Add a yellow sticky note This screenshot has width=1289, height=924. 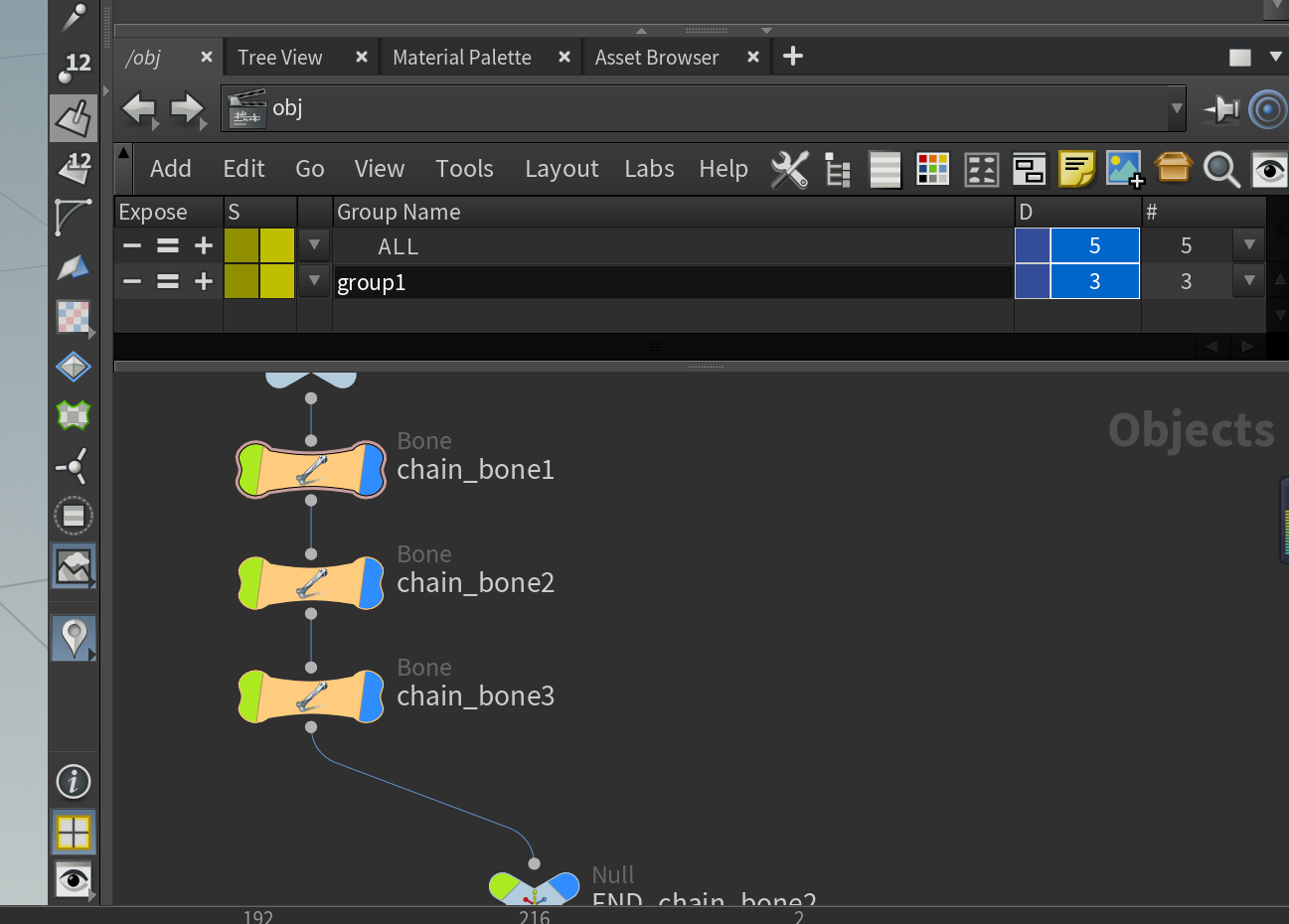pos(1076,169)
